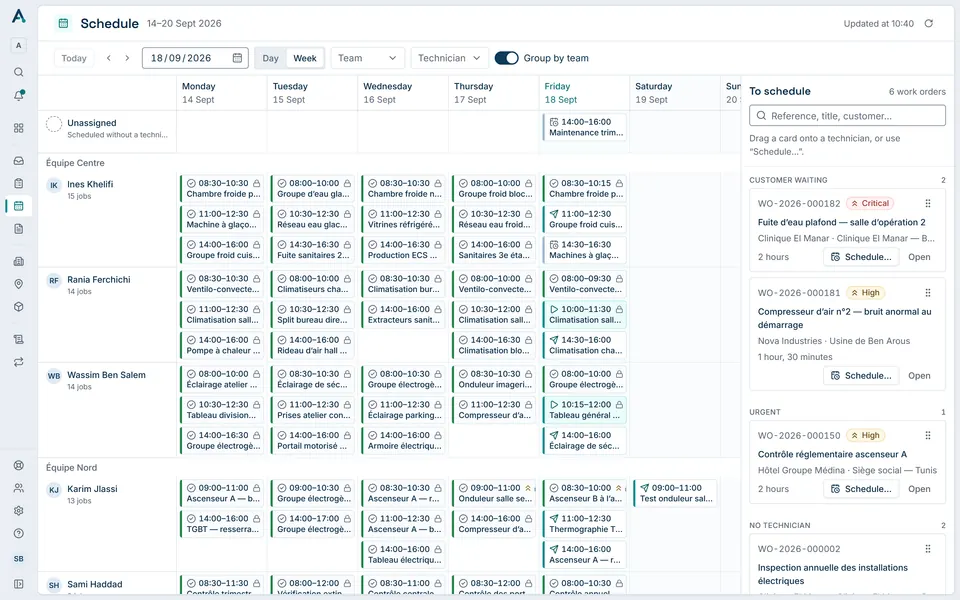960x600 pixels.
Task: Click the two-arrows transfer icon in sidebar
Action: [19, 362]
